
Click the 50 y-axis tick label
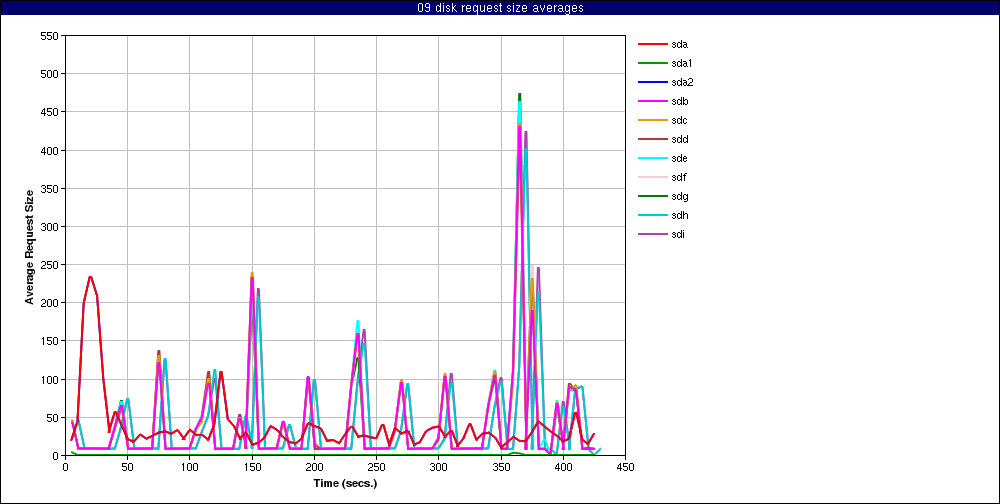click(52, 417)
